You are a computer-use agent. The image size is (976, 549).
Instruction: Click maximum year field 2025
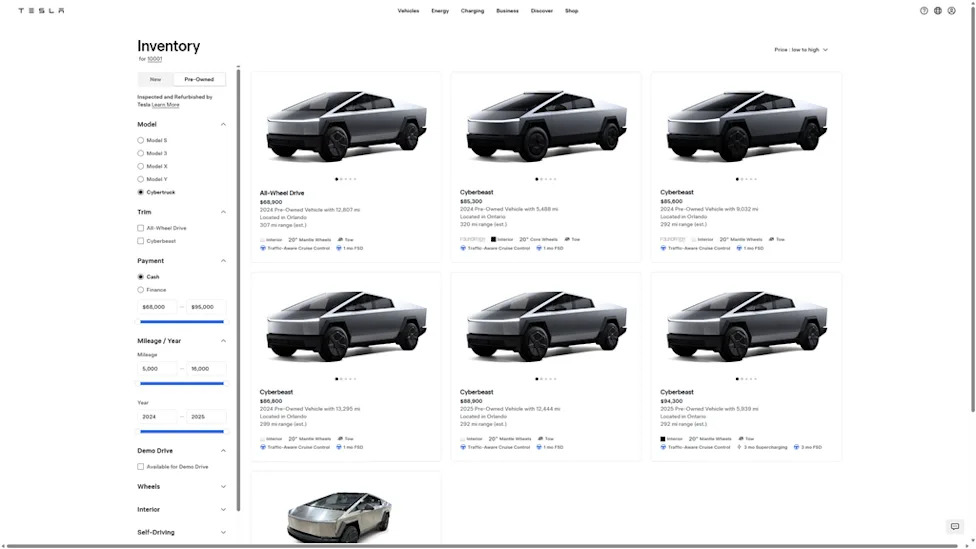(206, 417)
